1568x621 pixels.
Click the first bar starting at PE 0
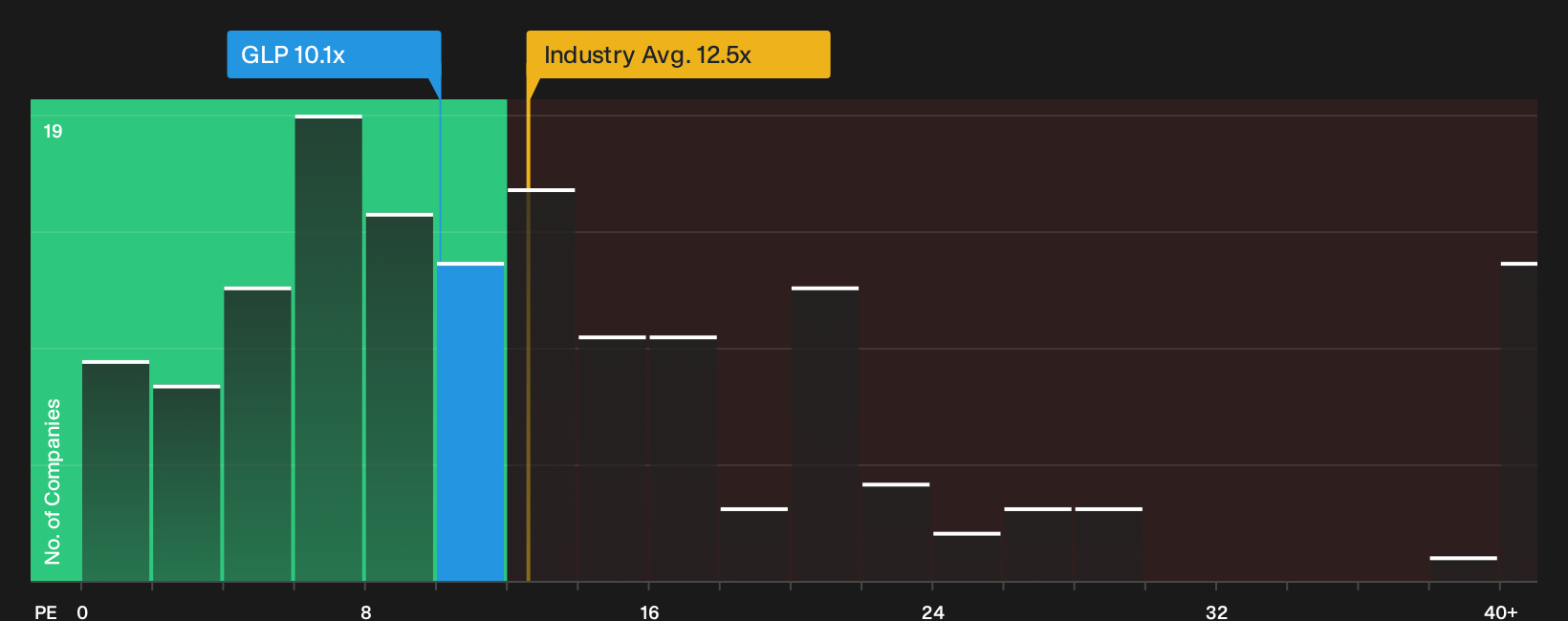pyautogui.click(x=116, y=471)
